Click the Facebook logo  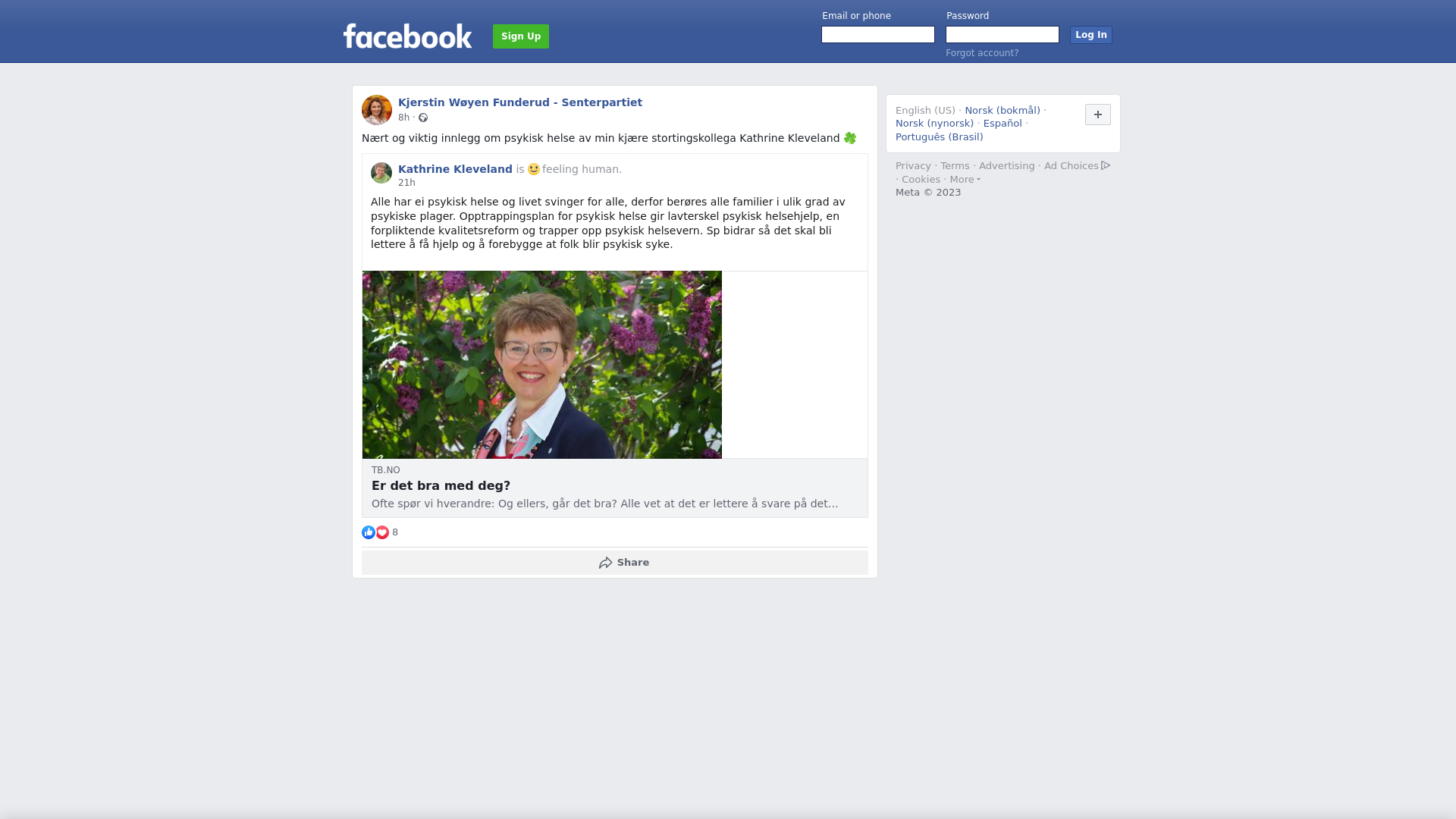tap(407, 36)
